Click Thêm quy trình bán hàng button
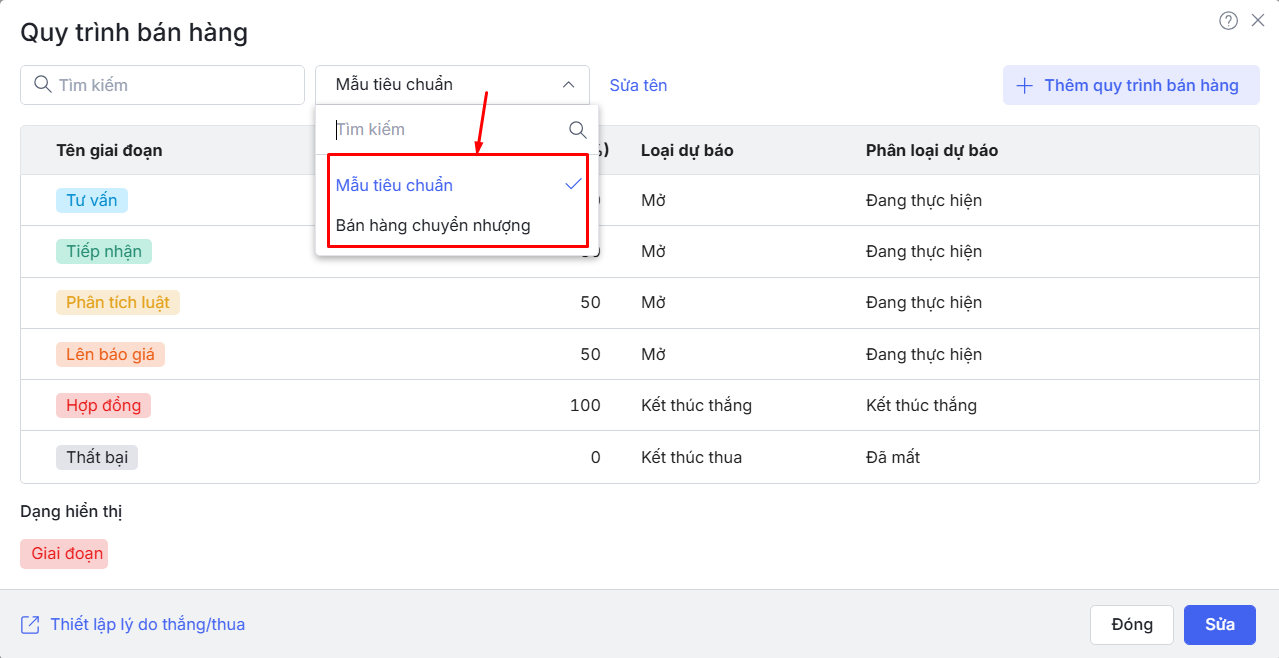This screenshot has width=1279, height=658. tap(1131, 86)
